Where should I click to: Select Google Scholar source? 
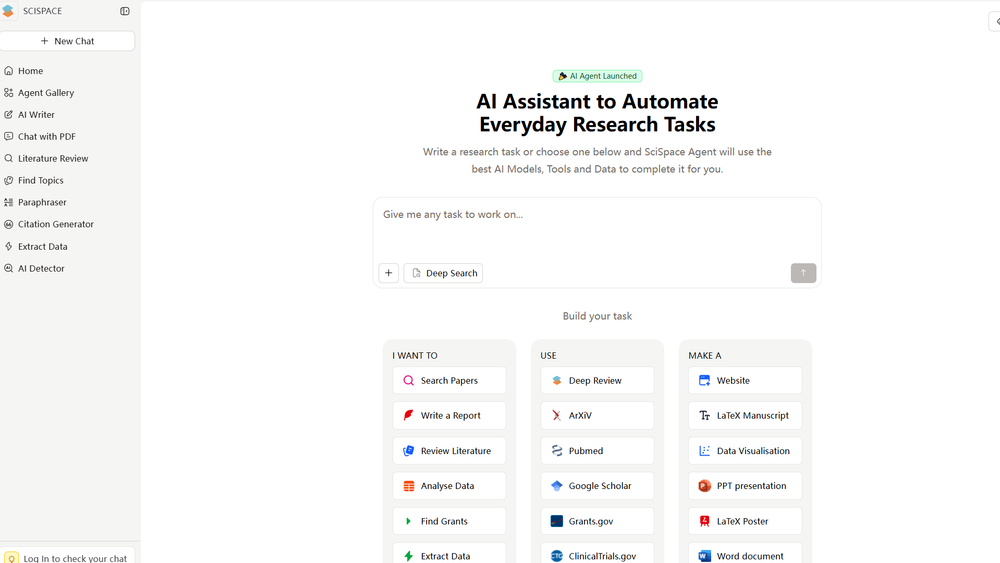pos(597,486)
